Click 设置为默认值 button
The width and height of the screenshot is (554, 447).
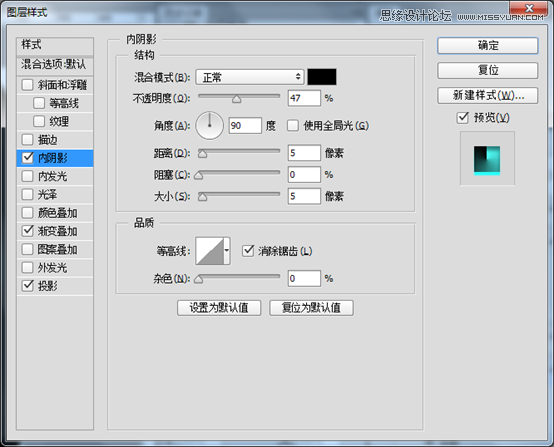219,308
